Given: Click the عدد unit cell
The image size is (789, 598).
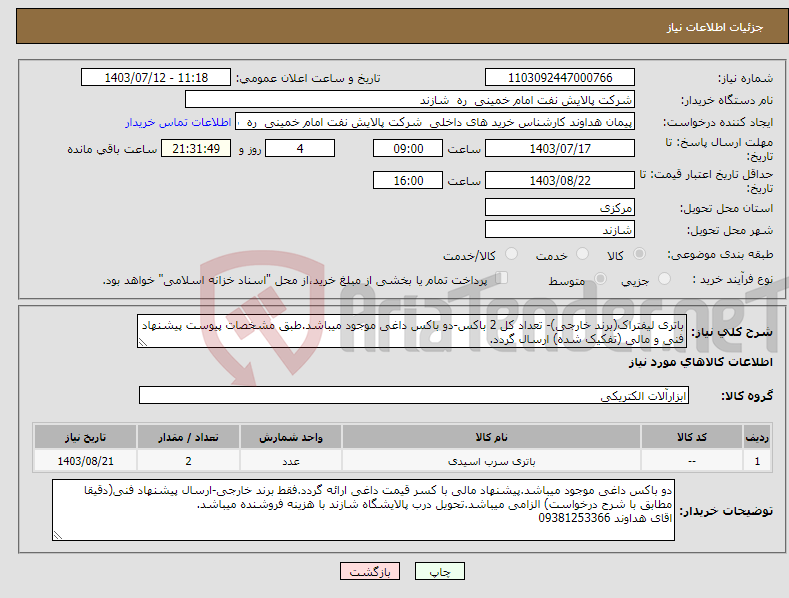Looking at the screenshot, I should pyautogui.click(x=291, y=461).
